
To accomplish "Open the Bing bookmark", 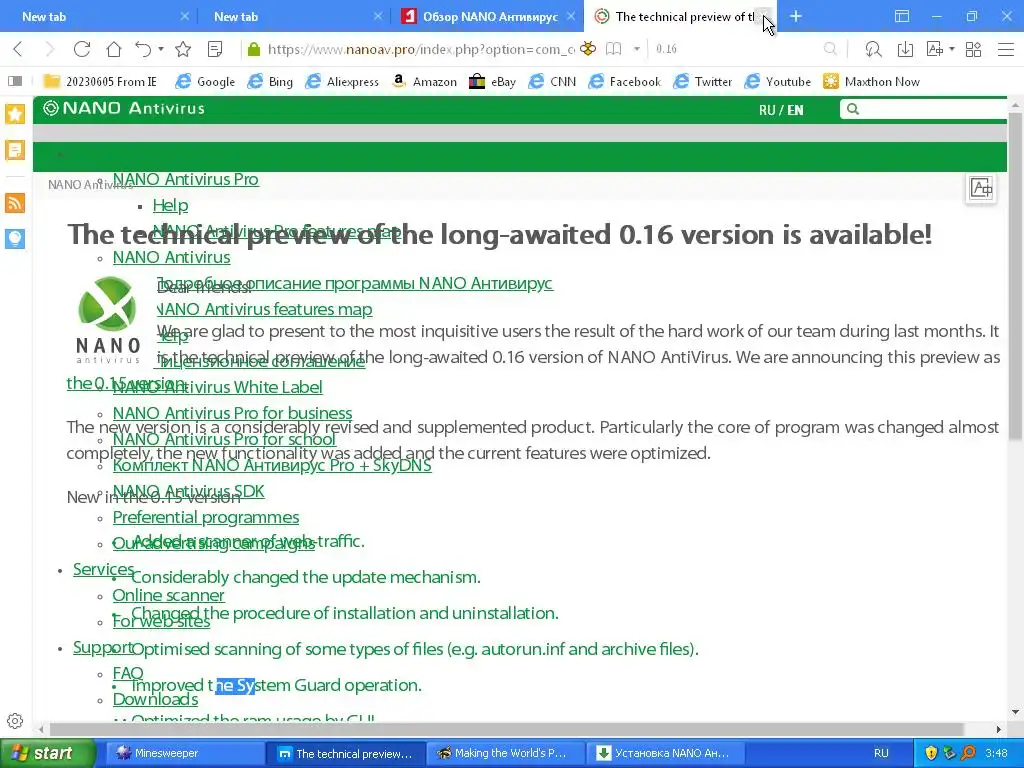I will pos(270,81).
